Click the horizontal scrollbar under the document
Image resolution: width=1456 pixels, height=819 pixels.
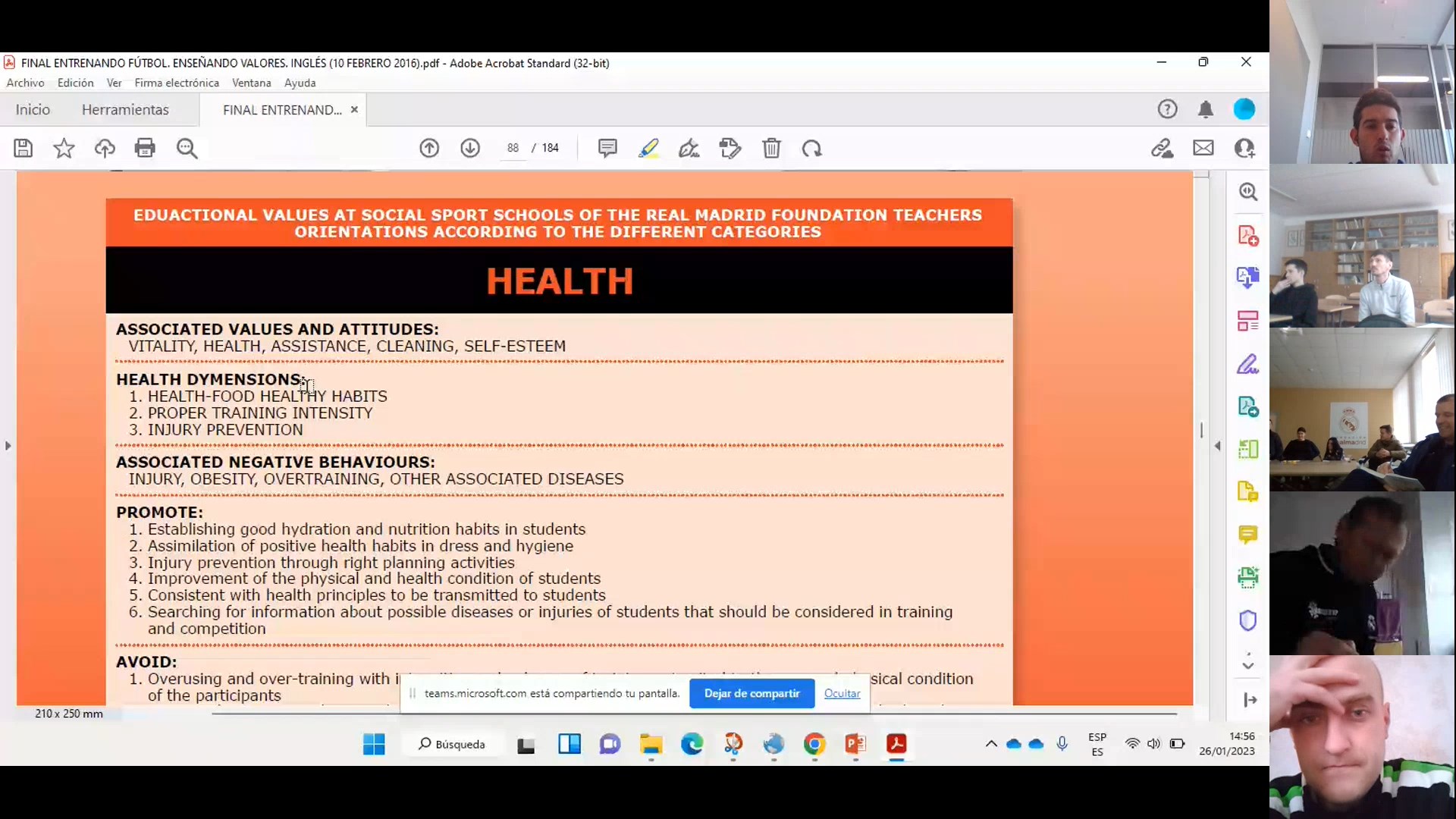[694, 714]
